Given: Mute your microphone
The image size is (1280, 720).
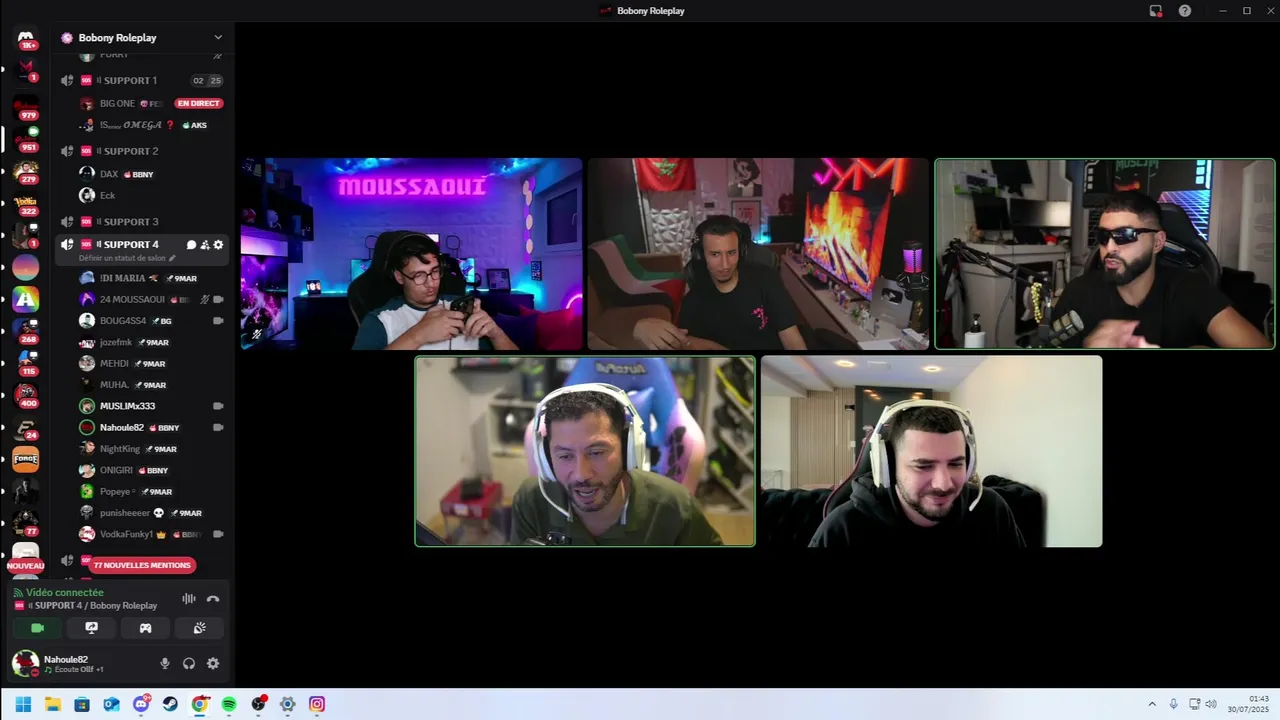Looking at the screenshot, I should [165, 663].
